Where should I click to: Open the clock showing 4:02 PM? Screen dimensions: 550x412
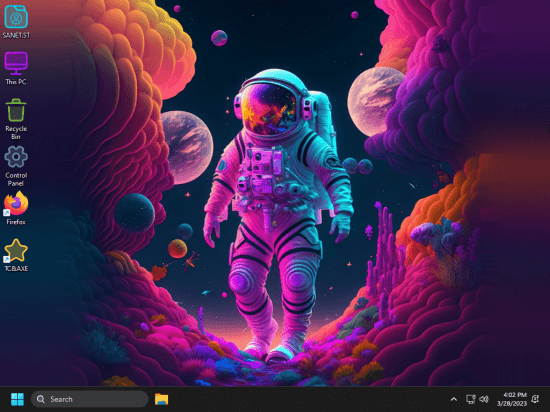point(515,395)
